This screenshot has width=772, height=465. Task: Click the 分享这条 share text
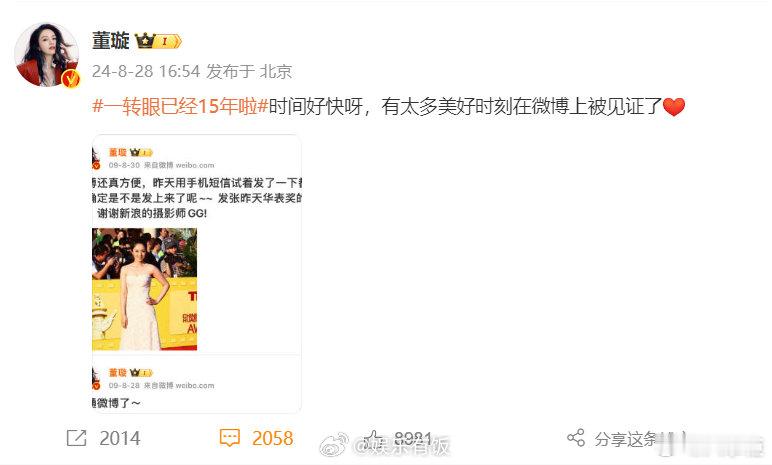point(625,438)
